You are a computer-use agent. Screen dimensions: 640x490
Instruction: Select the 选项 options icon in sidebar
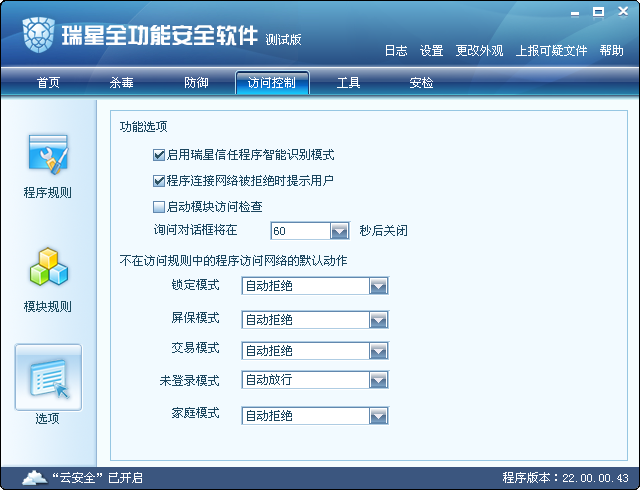pos(49,377)
